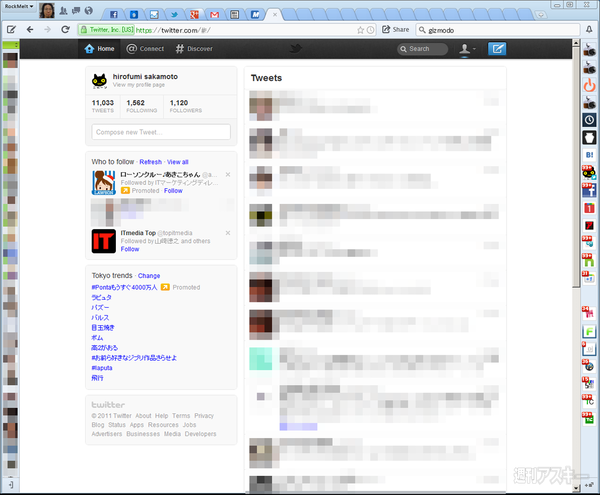Click the gizmodo search box
The width and height of the screenshot is (600, 495).
click(498, 30)
